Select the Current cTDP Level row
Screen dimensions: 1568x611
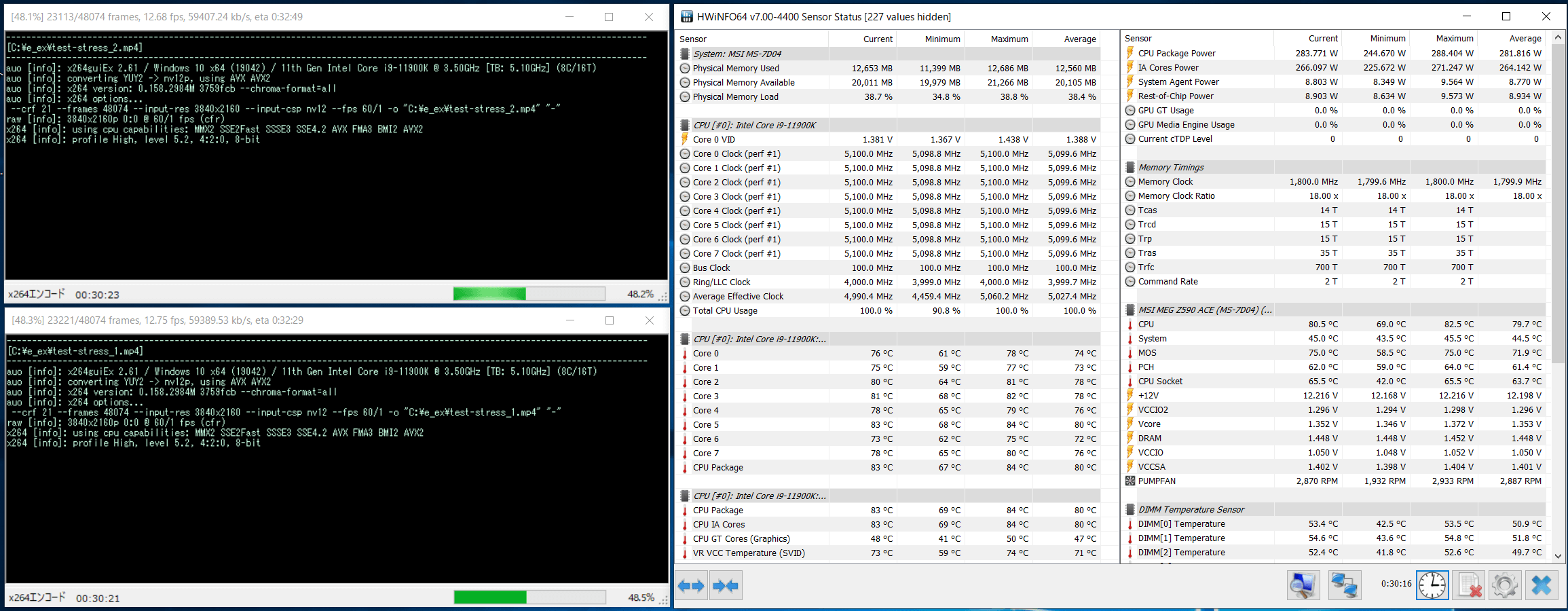(x=1334, y=138)
